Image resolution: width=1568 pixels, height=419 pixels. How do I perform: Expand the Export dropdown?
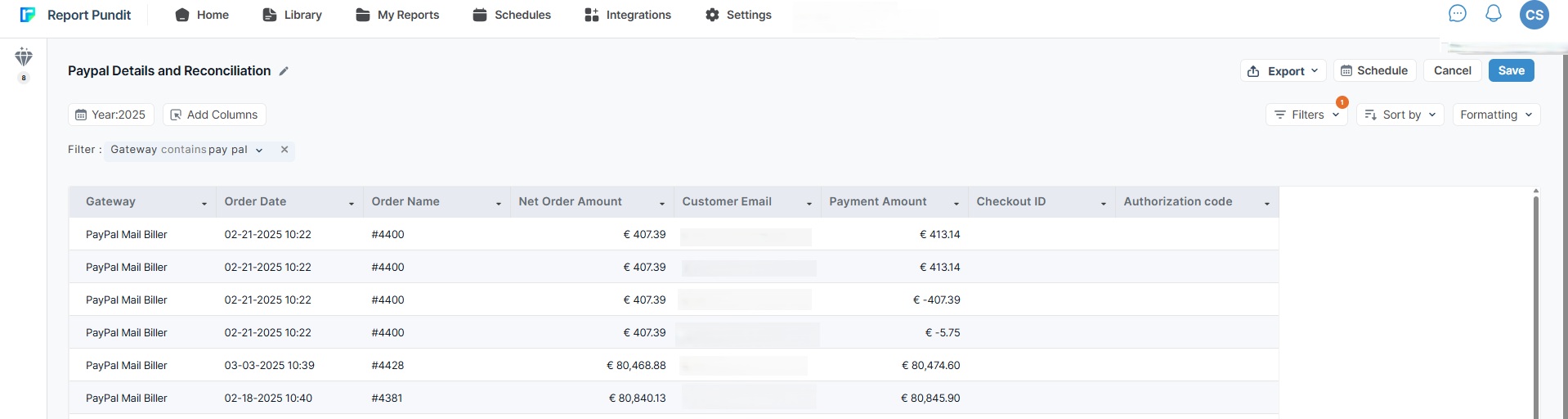tap(1283, 71)
